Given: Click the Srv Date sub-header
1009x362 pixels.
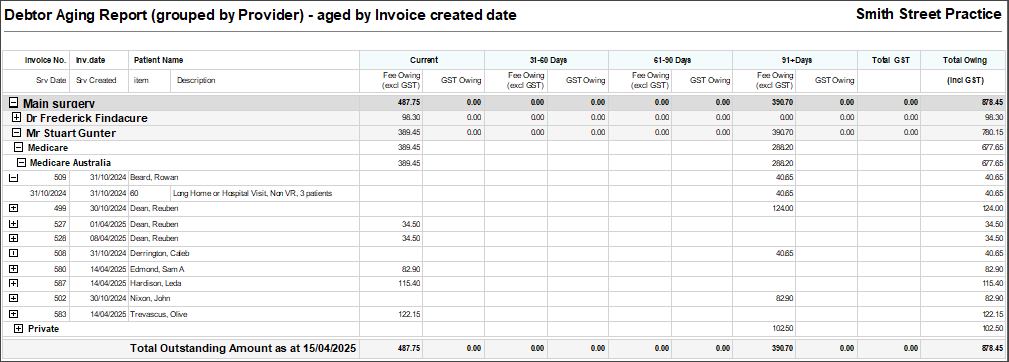Looking at the screenshot, I should coord(50,81).
